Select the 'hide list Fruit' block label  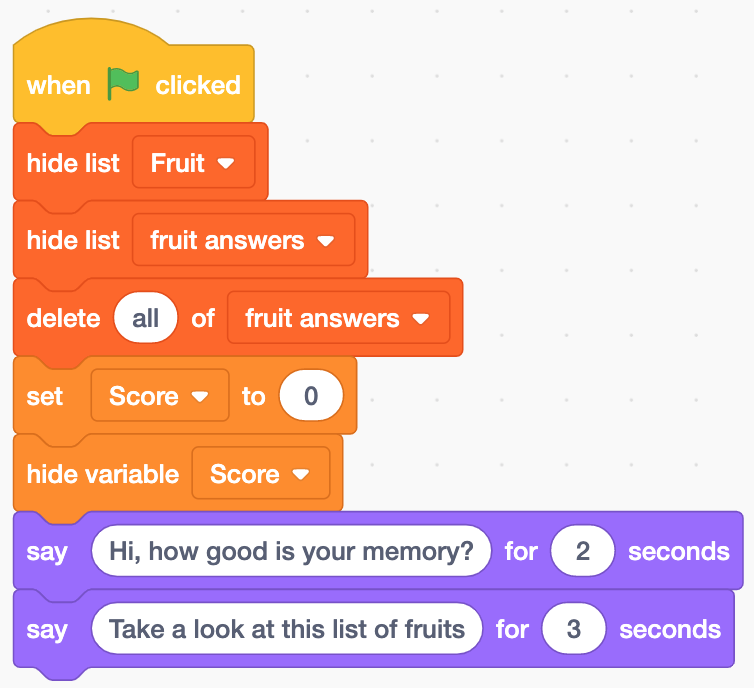coord(73,163)
